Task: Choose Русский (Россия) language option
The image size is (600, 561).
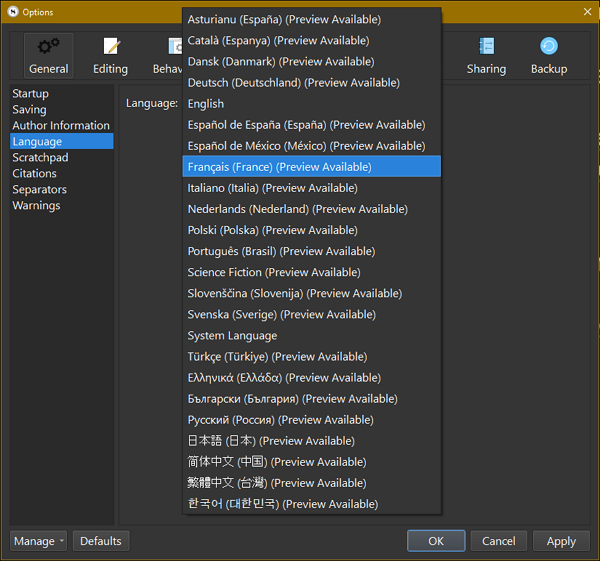Action: (311, 420)
